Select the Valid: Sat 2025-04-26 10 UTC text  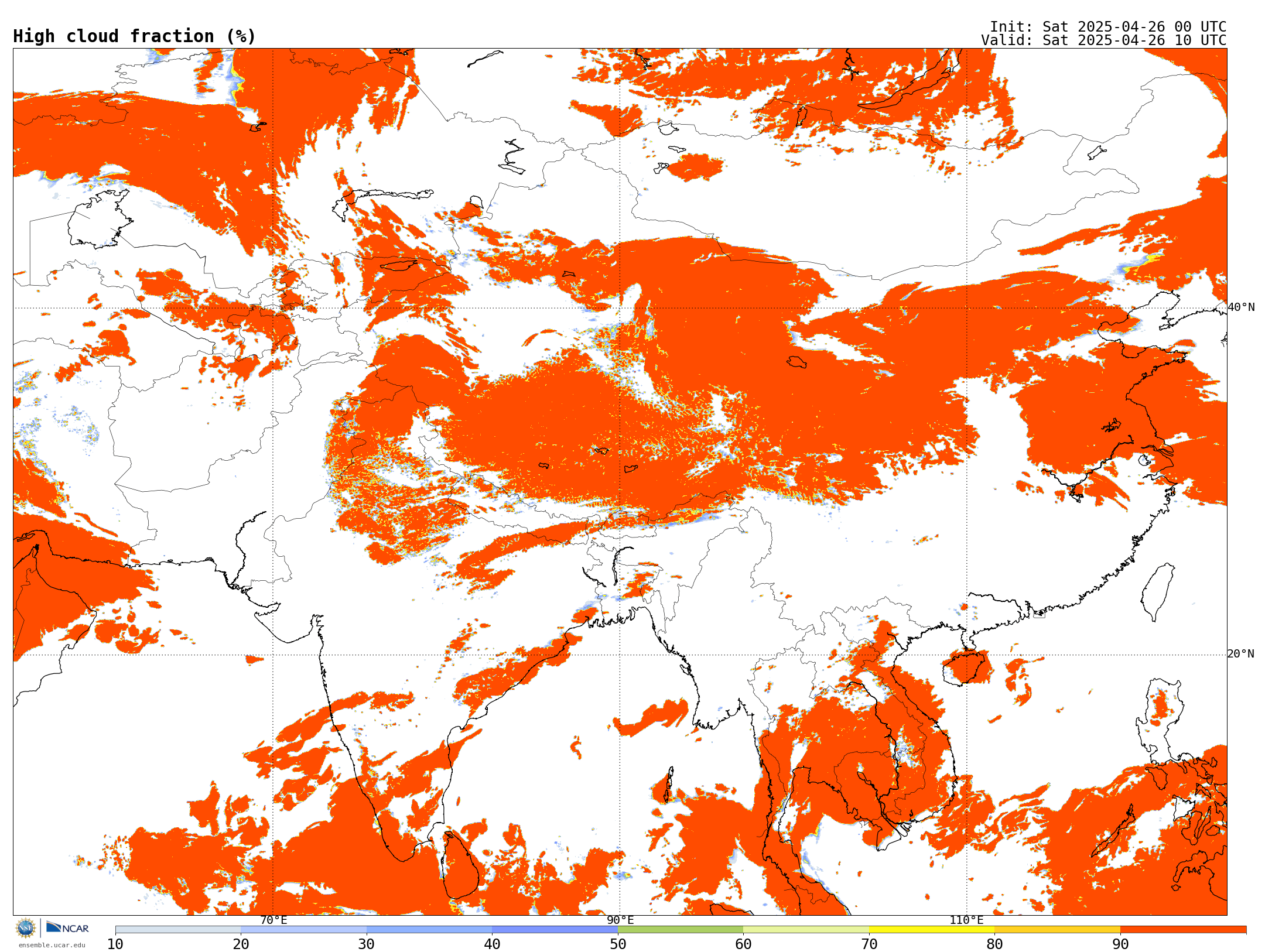pyautogui.click(x=1103, y=40)
